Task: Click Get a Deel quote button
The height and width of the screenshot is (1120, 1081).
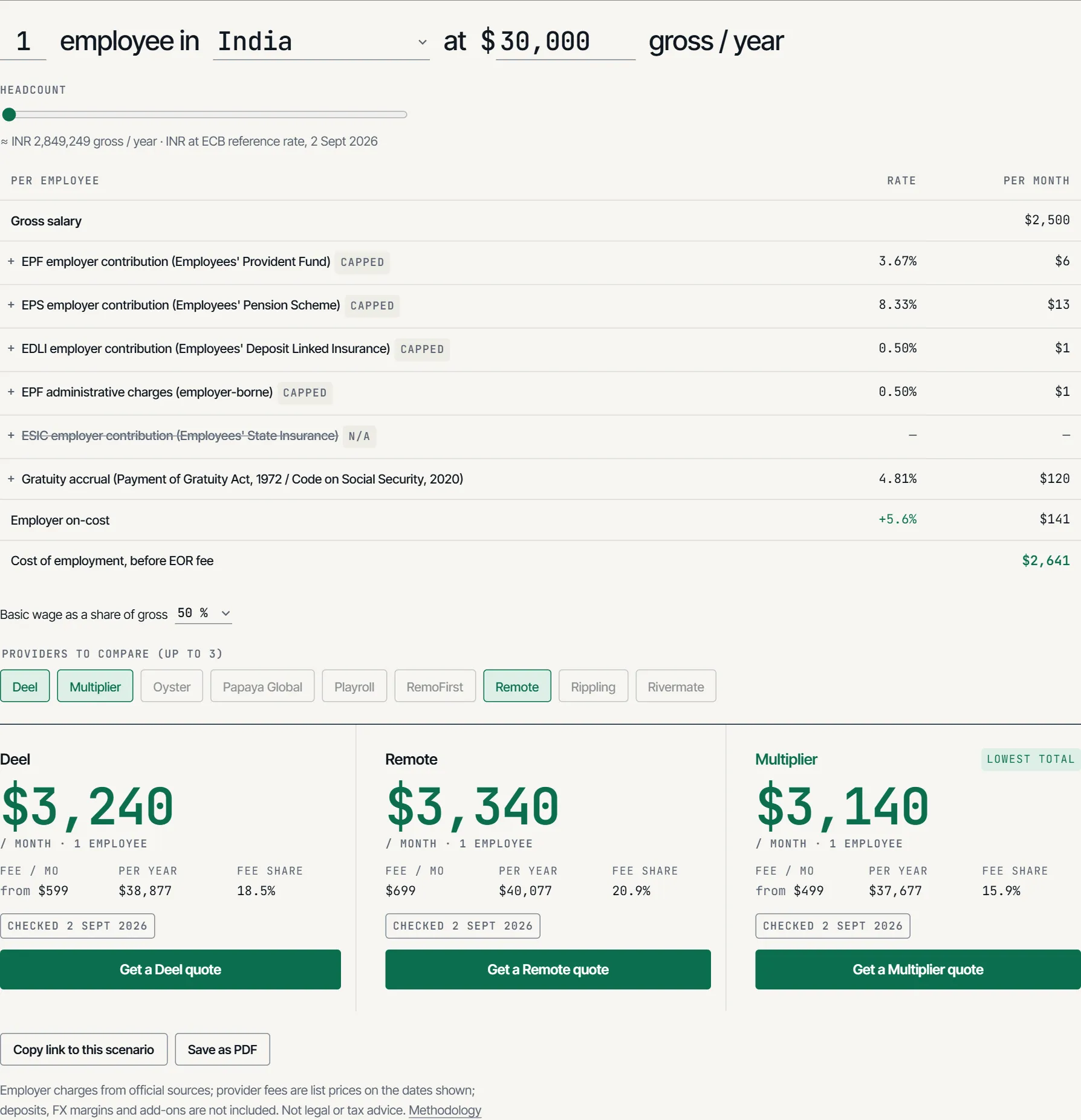Action: [170, 969]
